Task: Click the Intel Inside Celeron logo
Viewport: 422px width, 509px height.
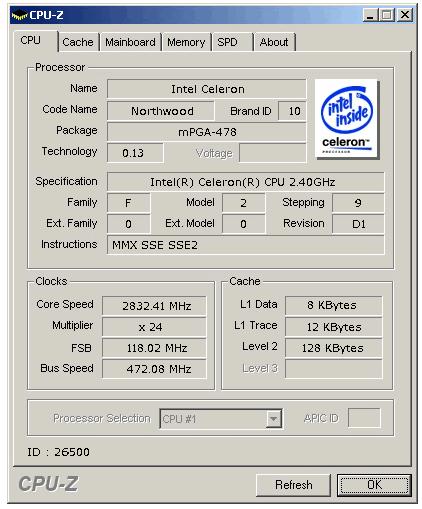Action: point(346,119)
